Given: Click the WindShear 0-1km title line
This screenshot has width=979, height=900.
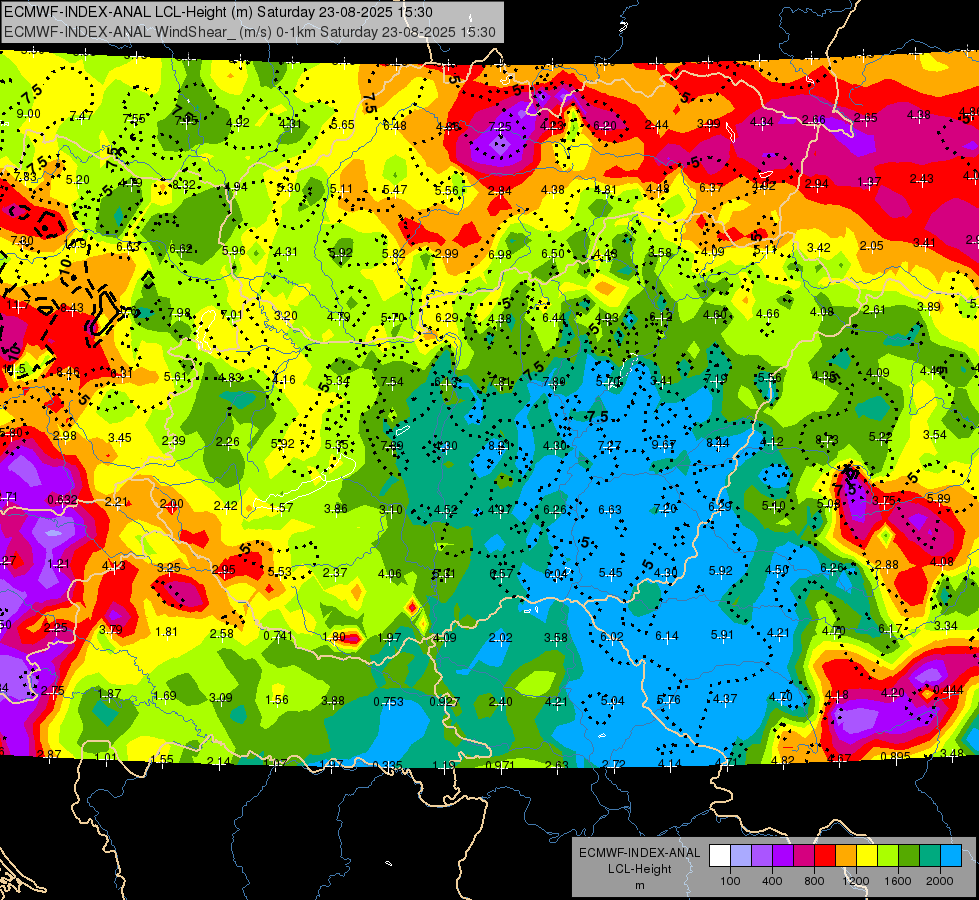Looking at the screenshot, I should point(250,32).
